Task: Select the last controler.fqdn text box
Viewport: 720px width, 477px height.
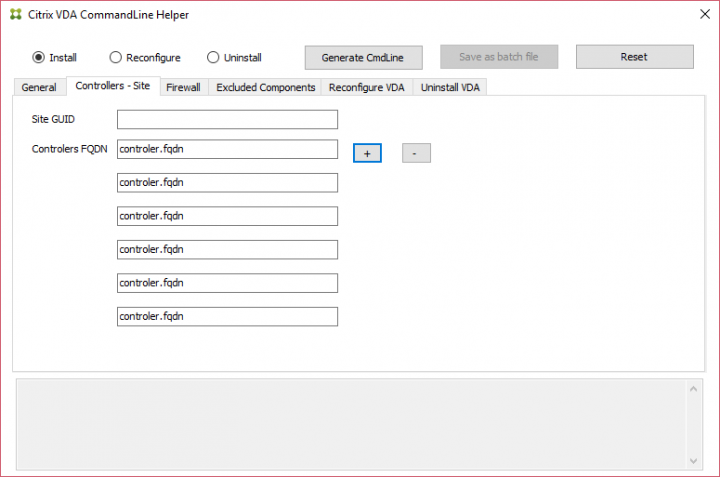Action: [x=227, y=316]
